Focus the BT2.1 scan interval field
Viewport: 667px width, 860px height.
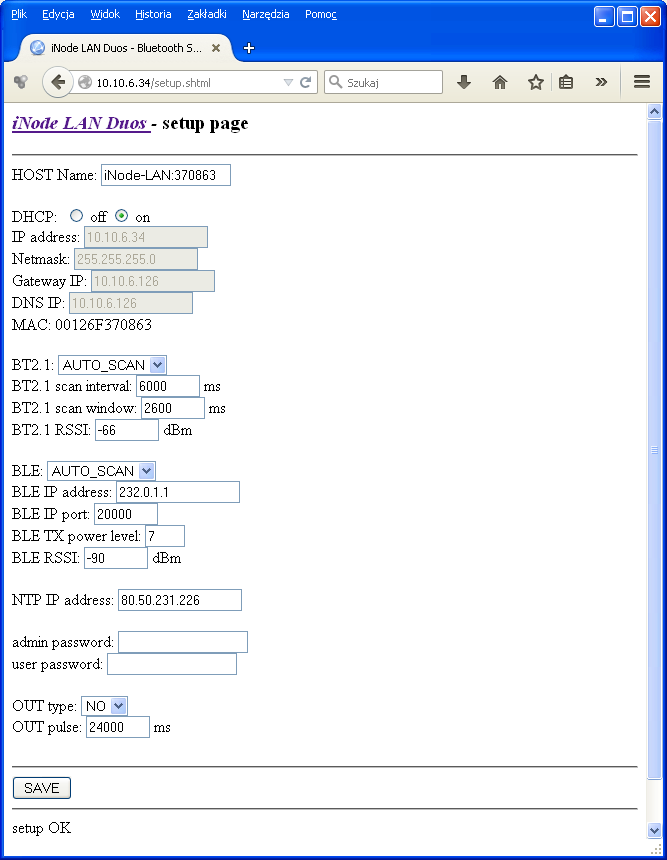168,386
